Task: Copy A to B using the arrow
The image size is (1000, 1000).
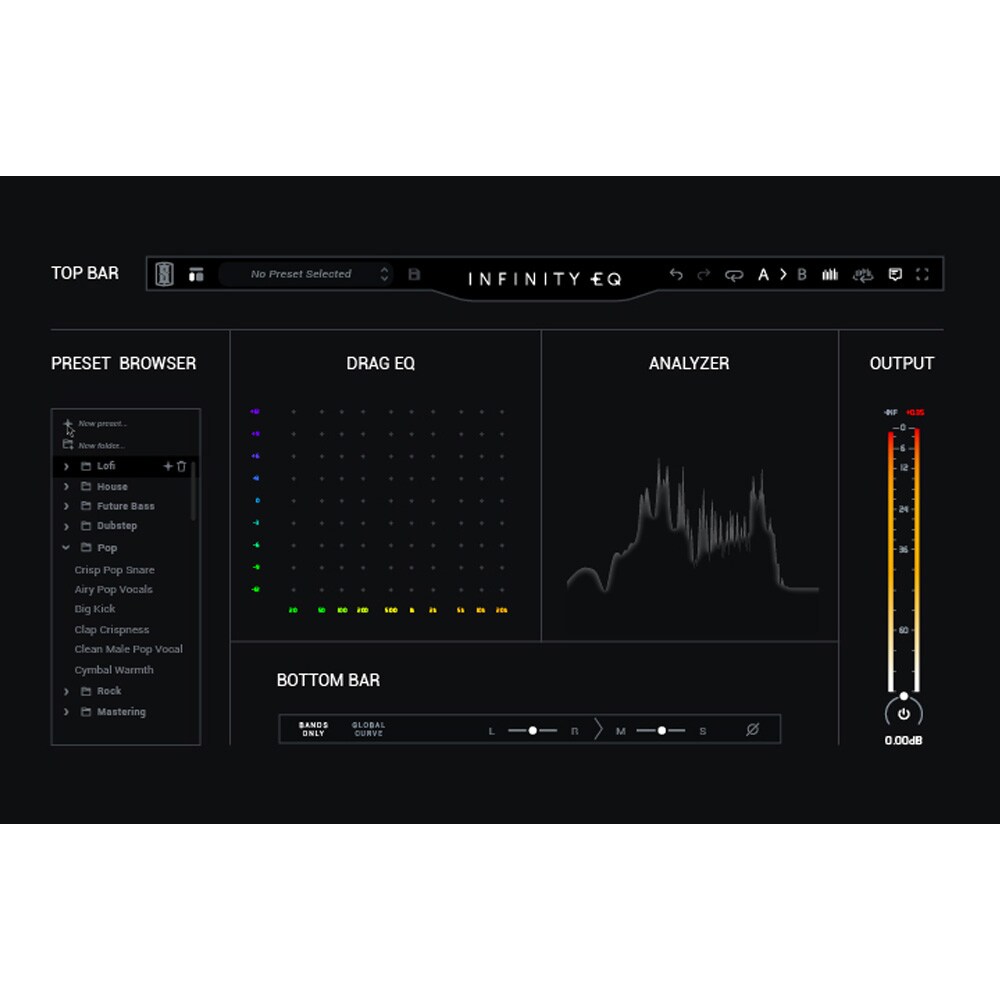Action: click(783, 274)
